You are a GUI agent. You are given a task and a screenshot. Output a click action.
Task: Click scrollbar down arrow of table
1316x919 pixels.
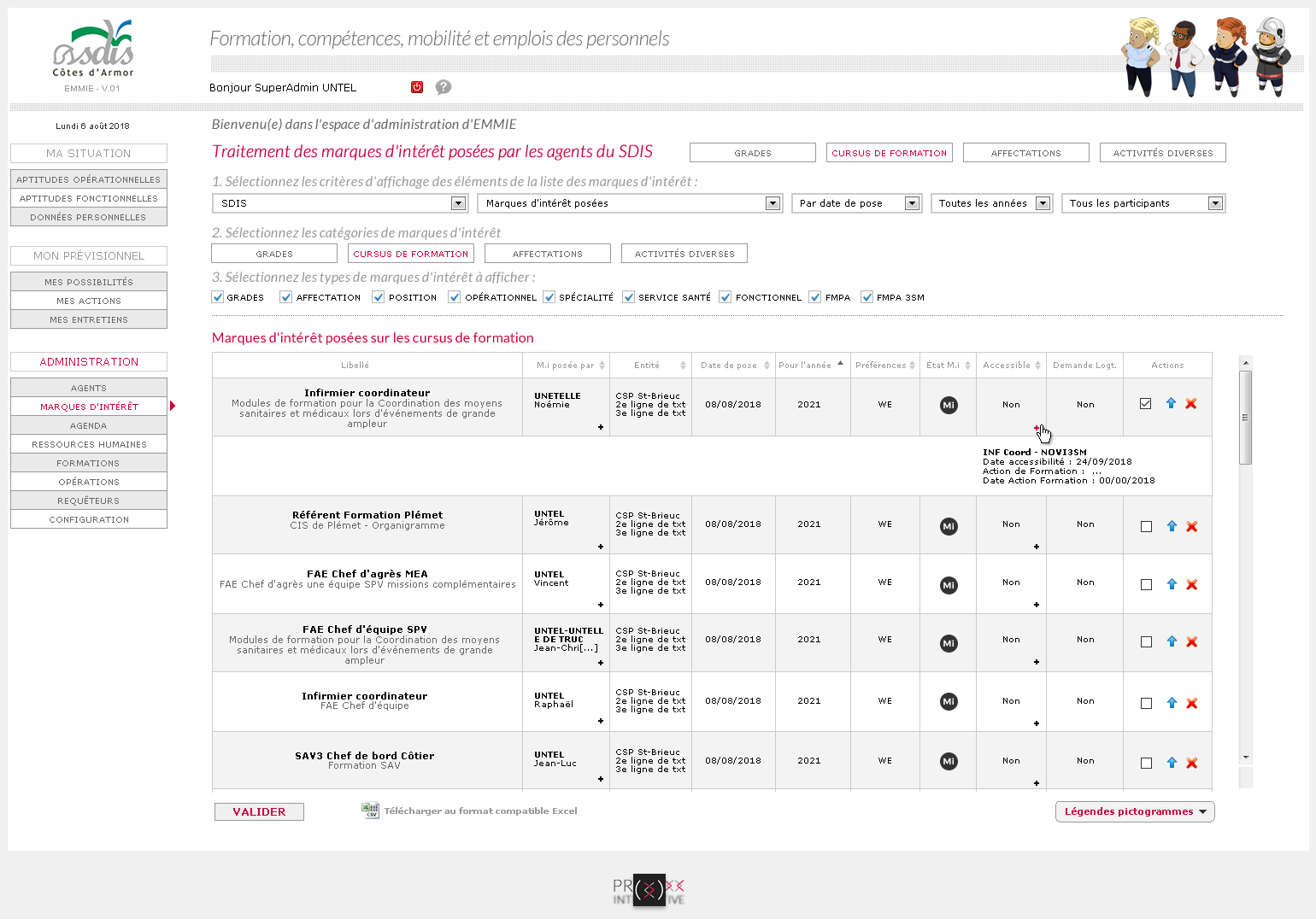point(1246,758)
